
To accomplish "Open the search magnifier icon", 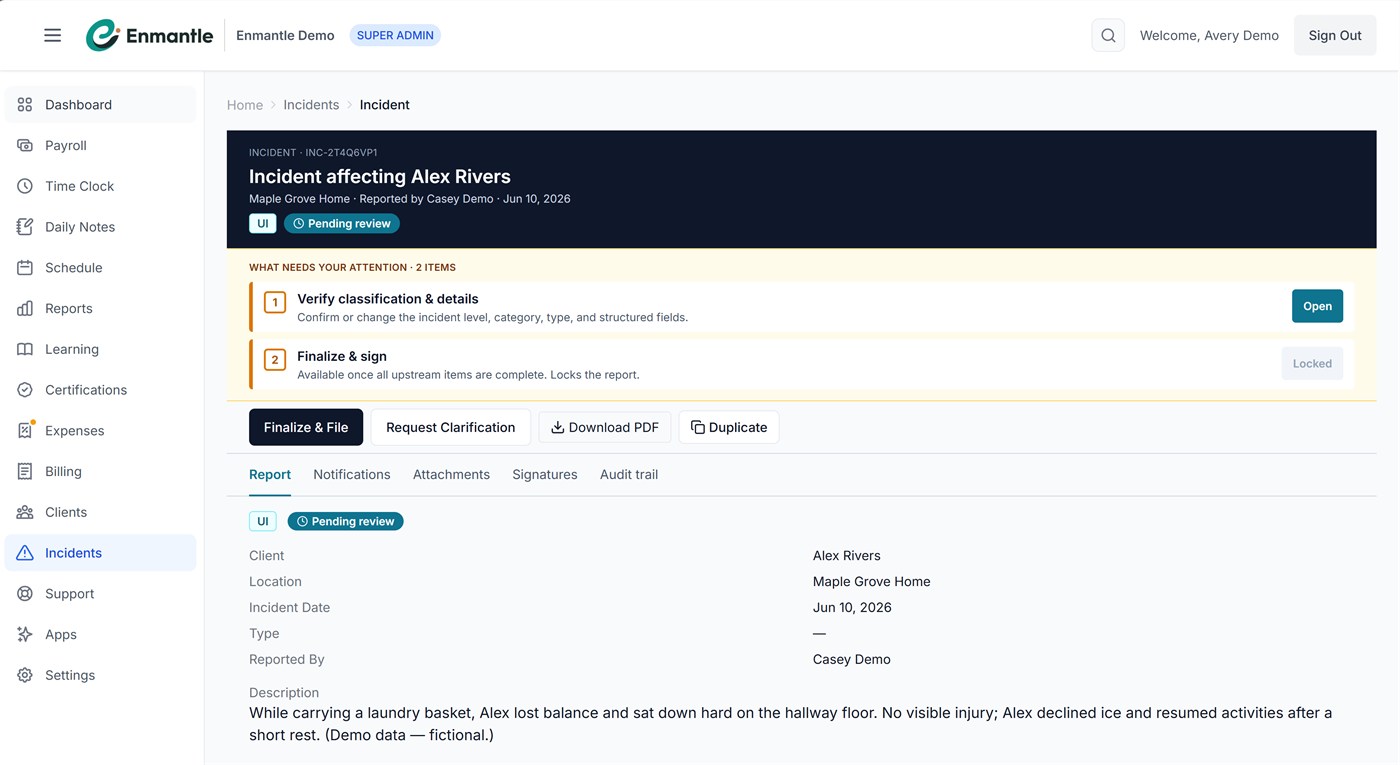I will tap(1108, 35).
